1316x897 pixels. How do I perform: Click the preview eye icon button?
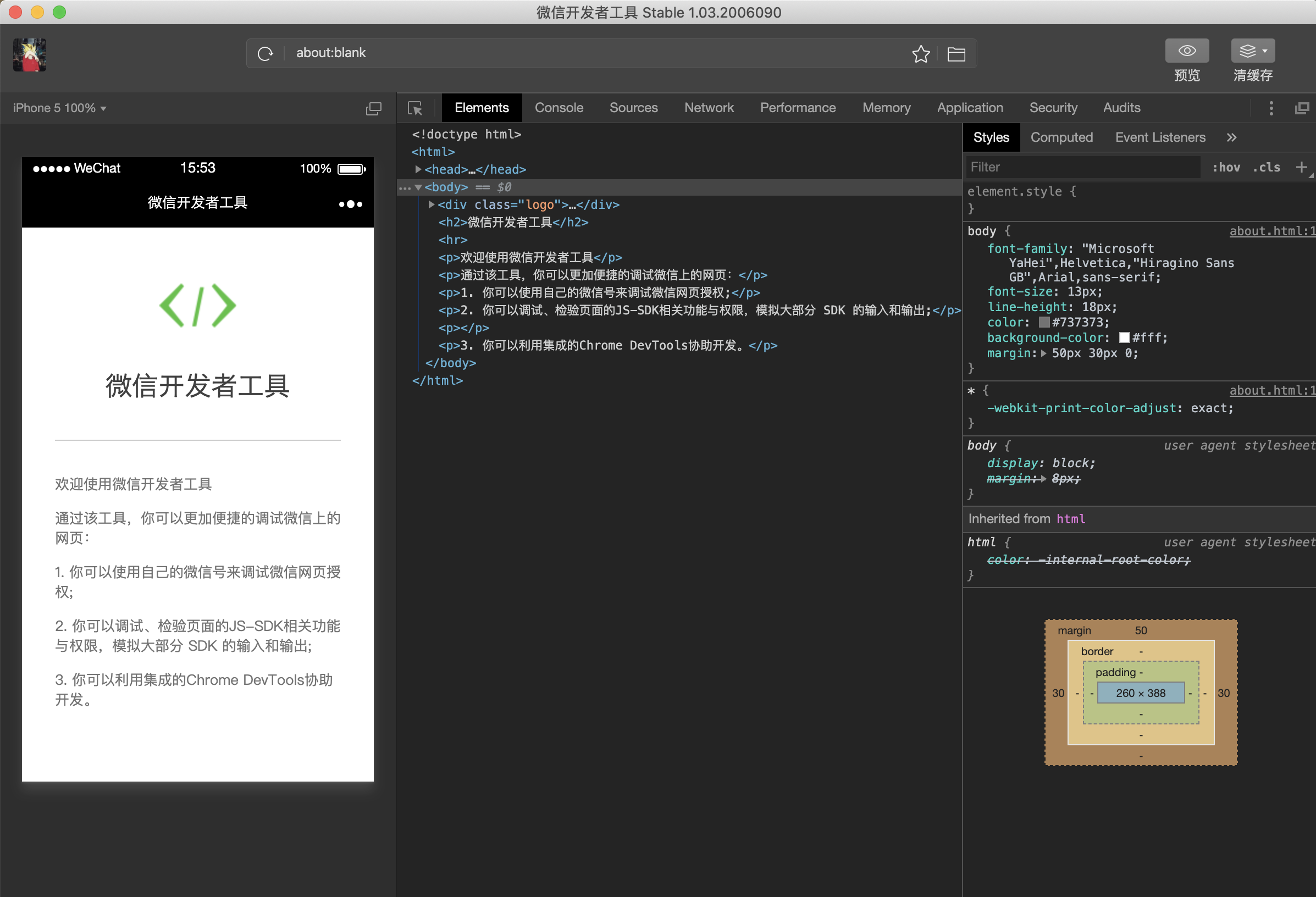click(x=1187, y=51)
